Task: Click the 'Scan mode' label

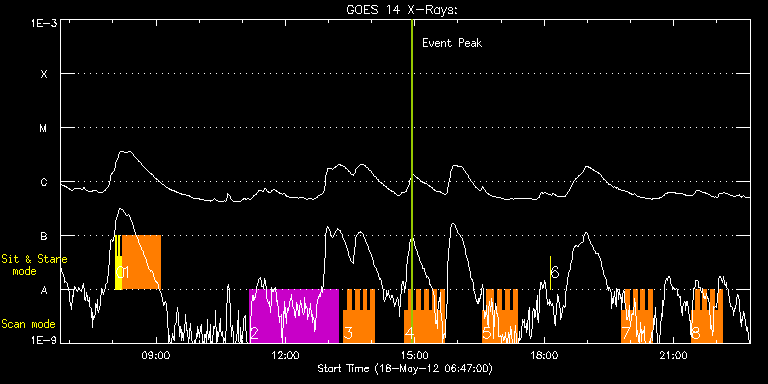Action: pos(28,324)
